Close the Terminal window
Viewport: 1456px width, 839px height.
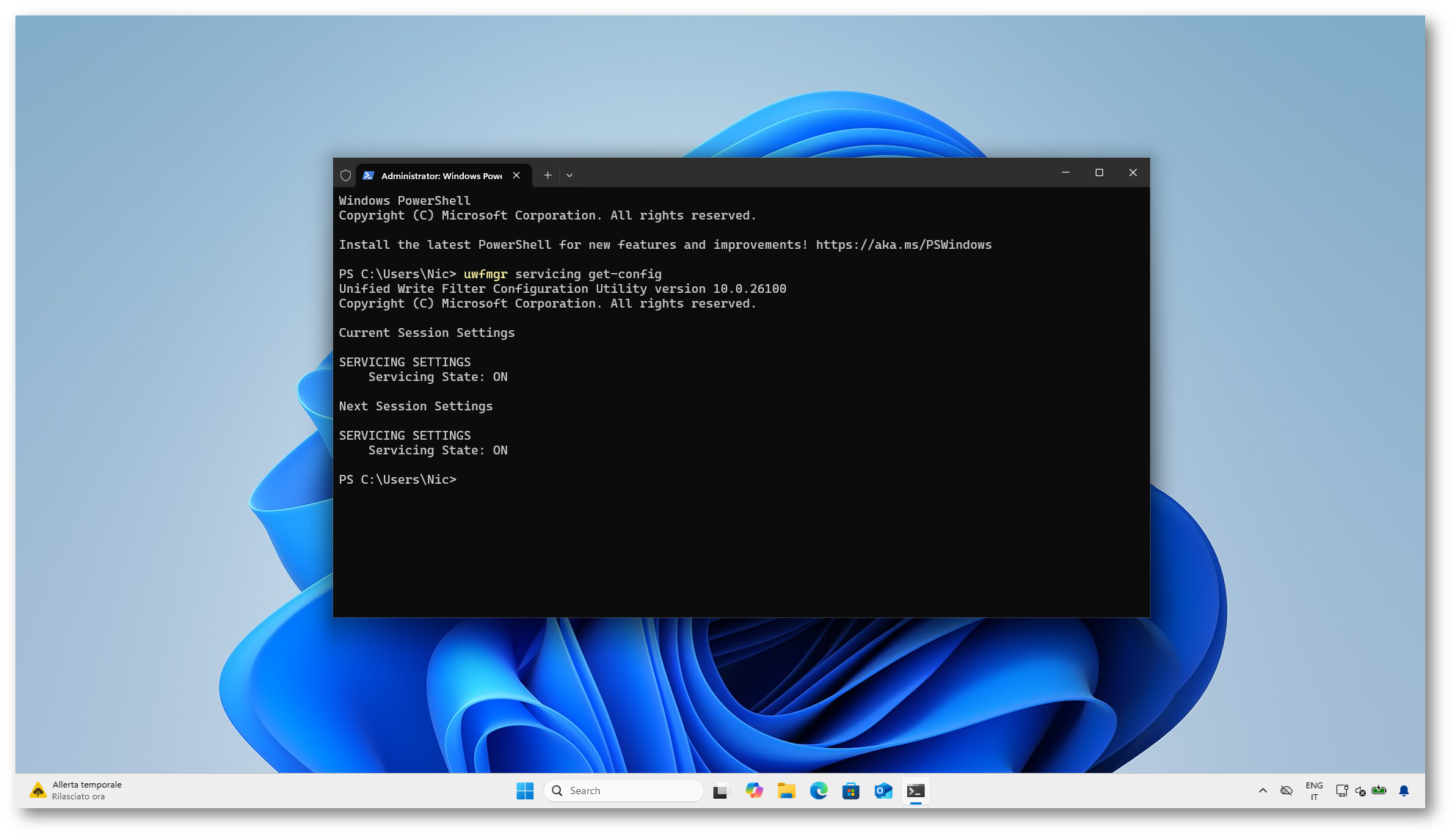[x=1133, y=172]
